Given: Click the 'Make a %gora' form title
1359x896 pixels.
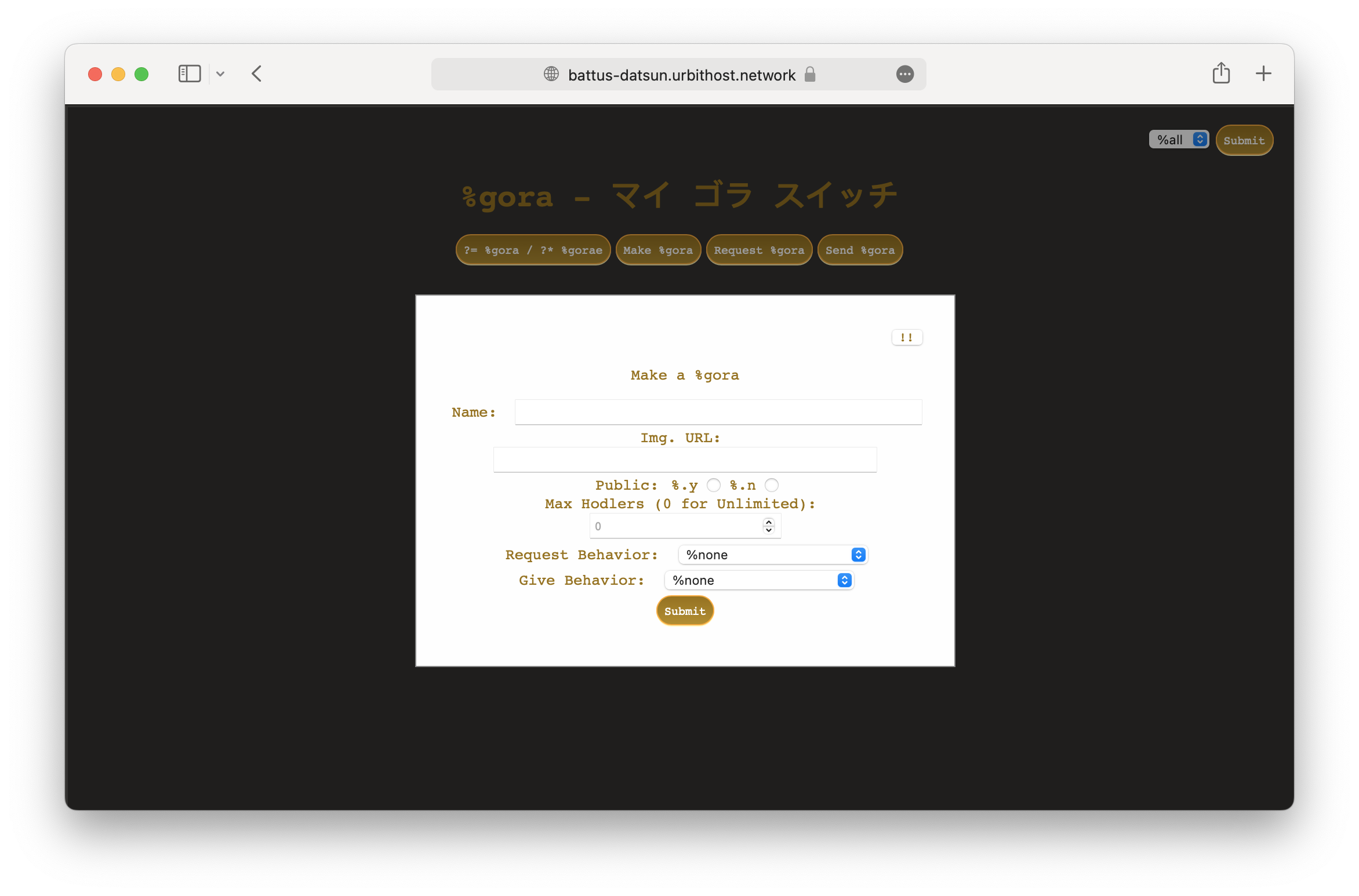Looking at the screenshot, I should coord(685,375).
